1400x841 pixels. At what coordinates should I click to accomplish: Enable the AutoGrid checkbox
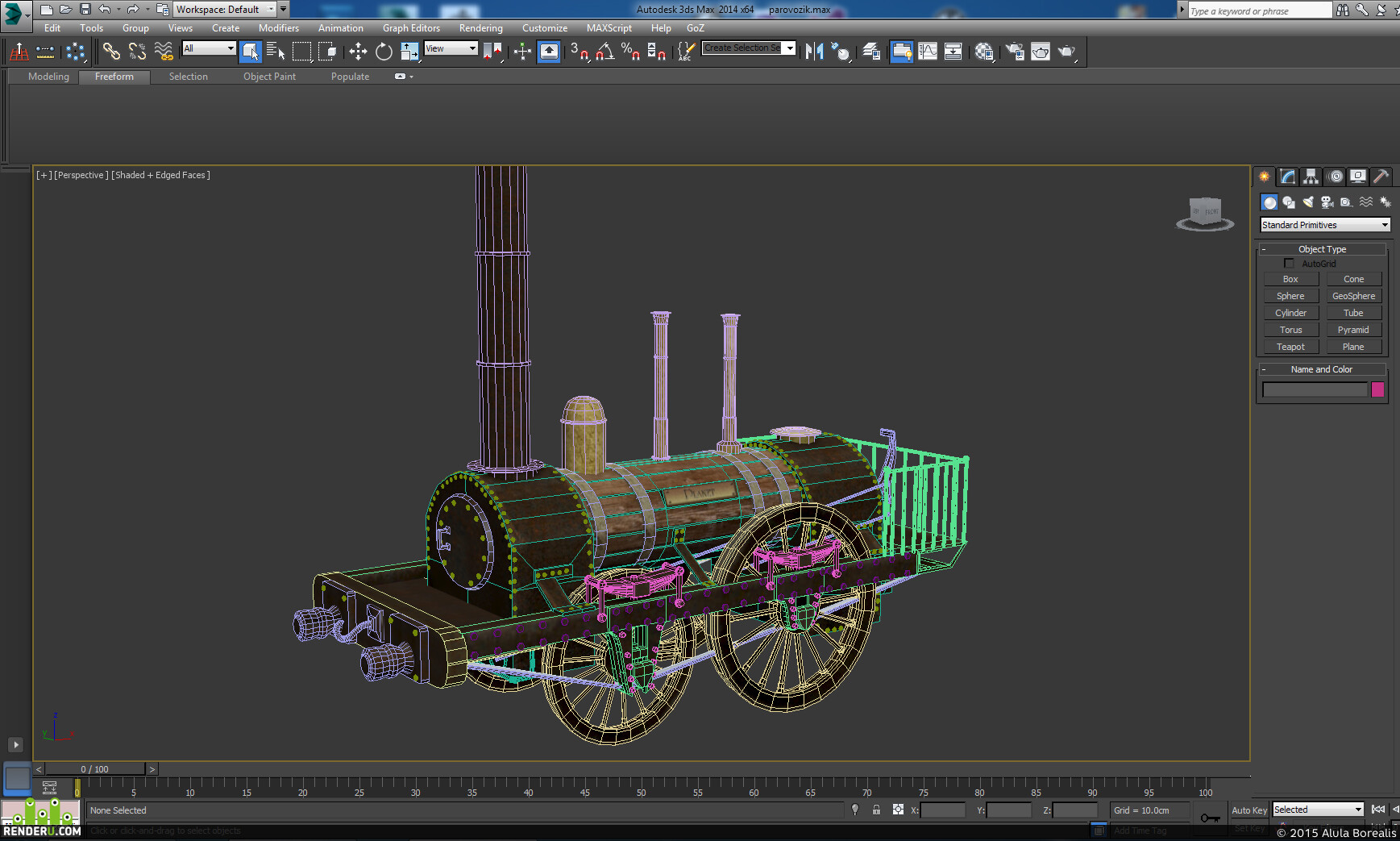[1289, 264]
